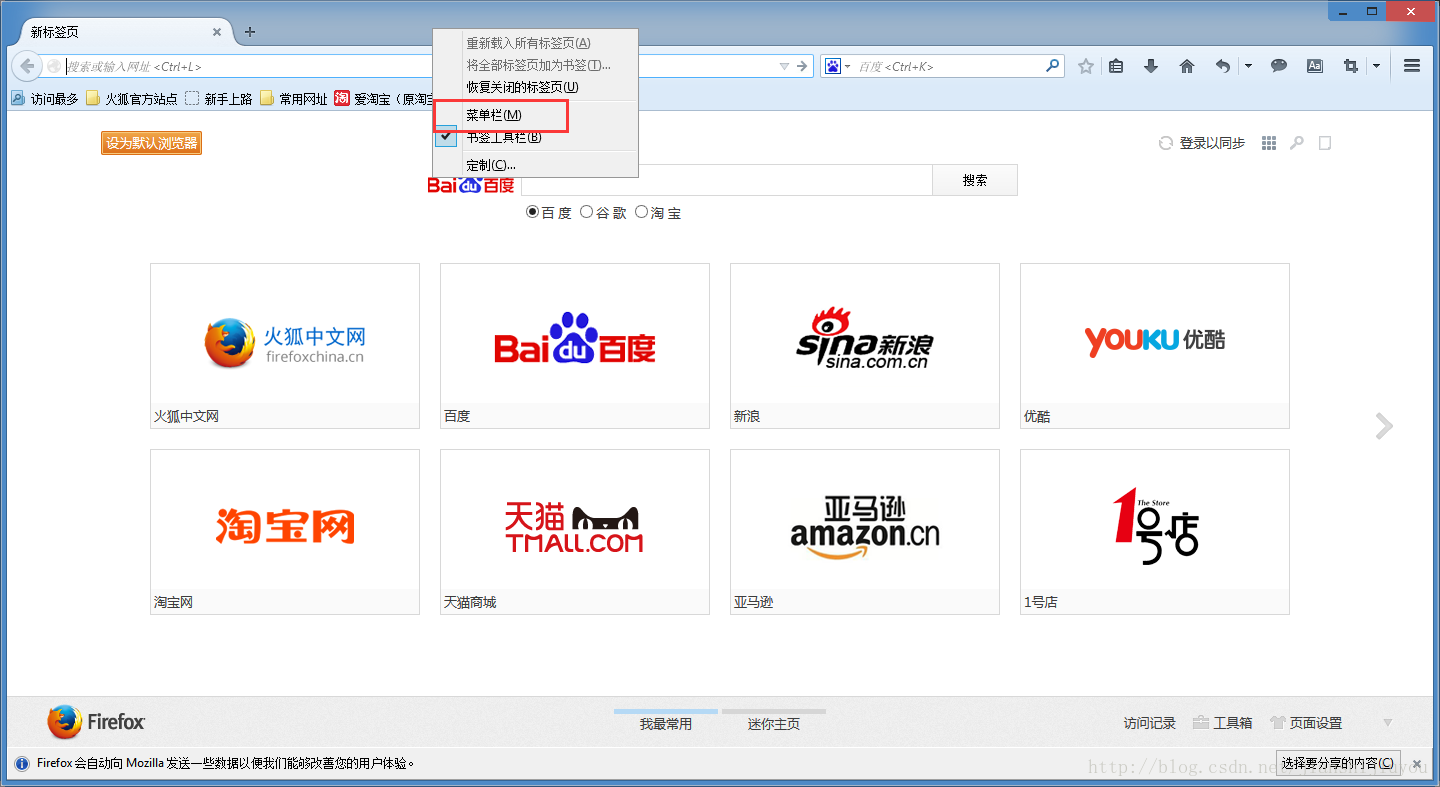Select the 淘宝 radio button

(x=642, y=212)
